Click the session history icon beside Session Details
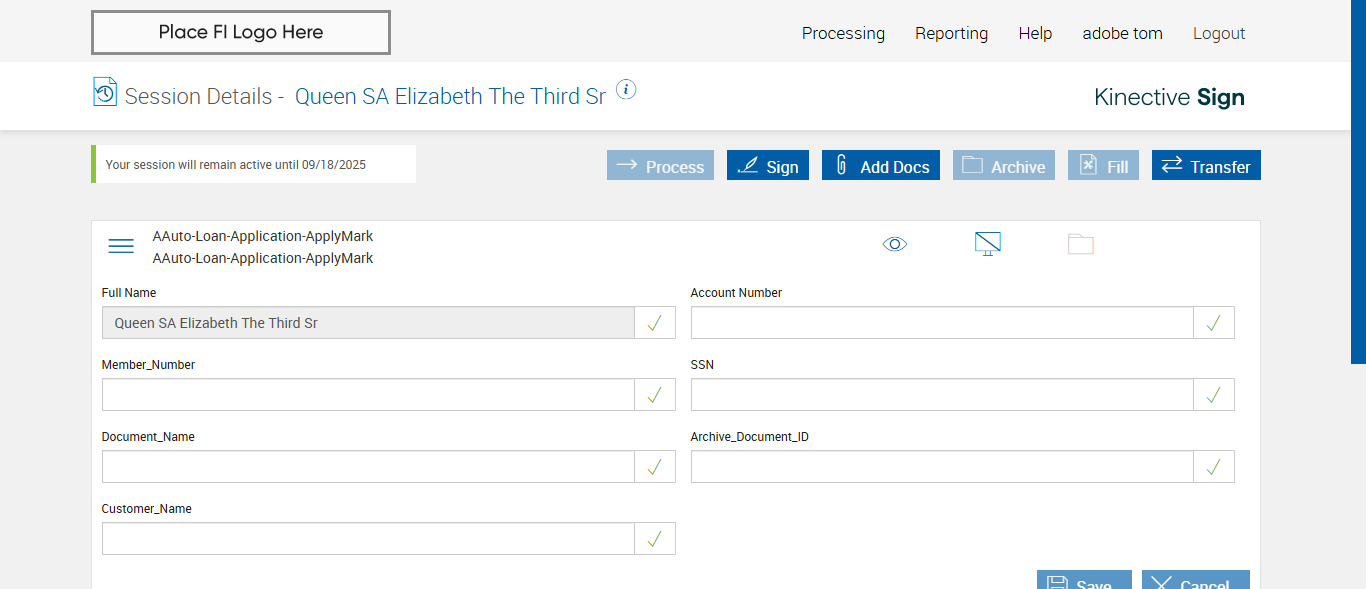This screenshot has width=1366, height=589. (x=104, y=92)
